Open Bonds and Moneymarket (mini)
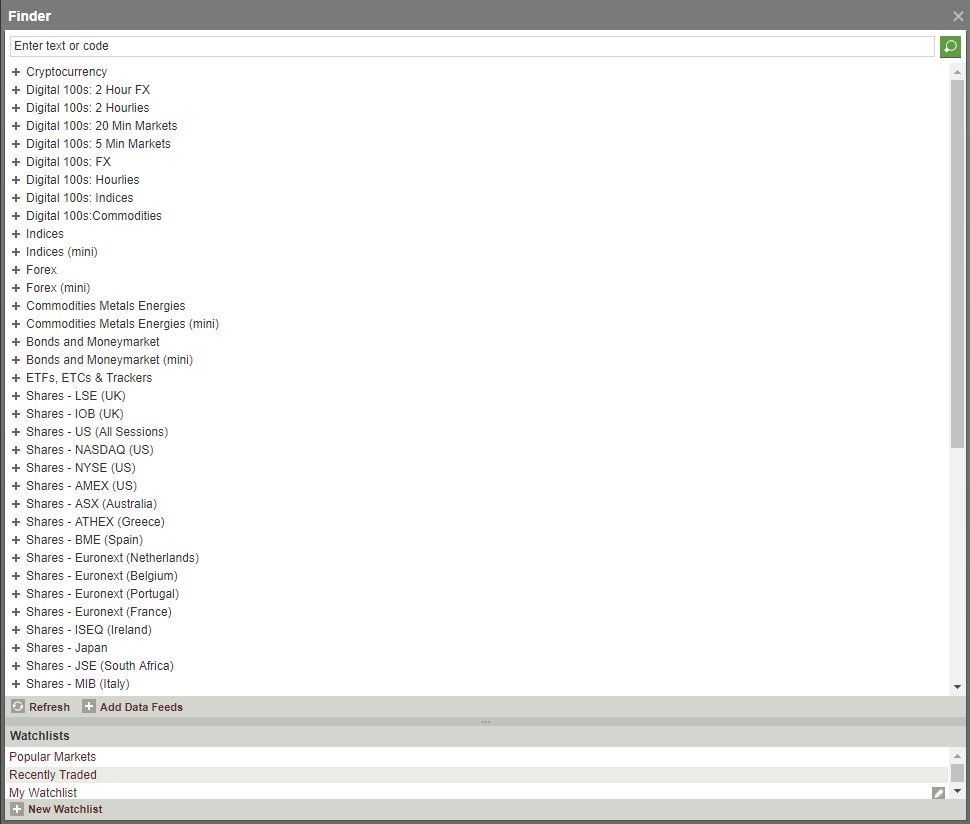The width and height of the screenshot is (970, 824). click(x=109, y=359)
